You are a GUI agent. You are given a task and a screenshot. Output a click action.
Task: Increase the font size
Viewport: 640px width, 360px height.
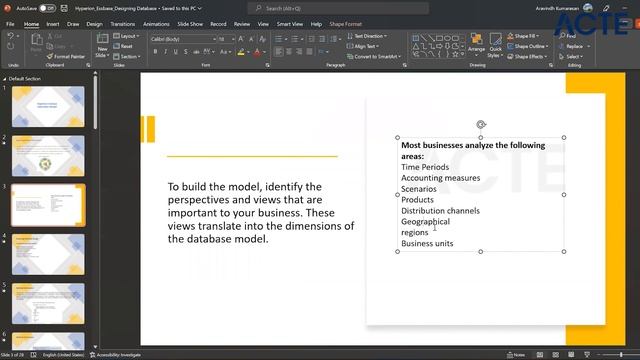(241, 39)
